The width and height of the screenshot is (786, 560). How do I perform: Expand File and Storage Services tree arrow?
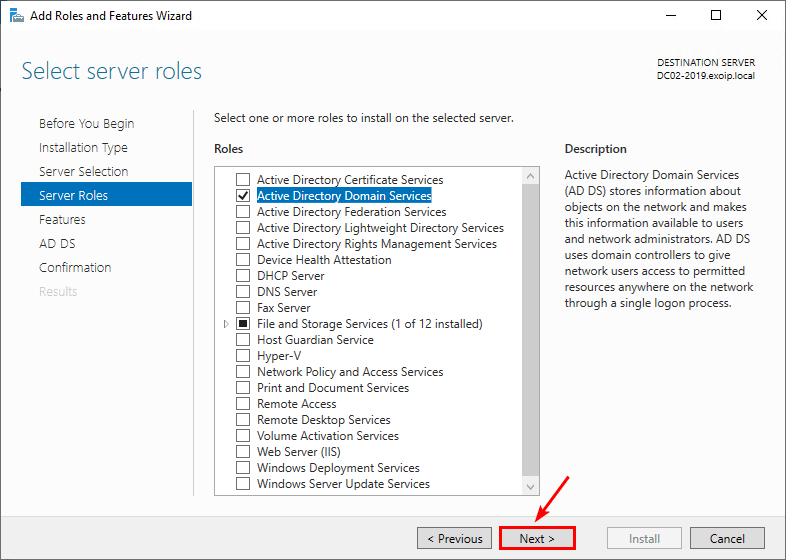pos(226,324)
